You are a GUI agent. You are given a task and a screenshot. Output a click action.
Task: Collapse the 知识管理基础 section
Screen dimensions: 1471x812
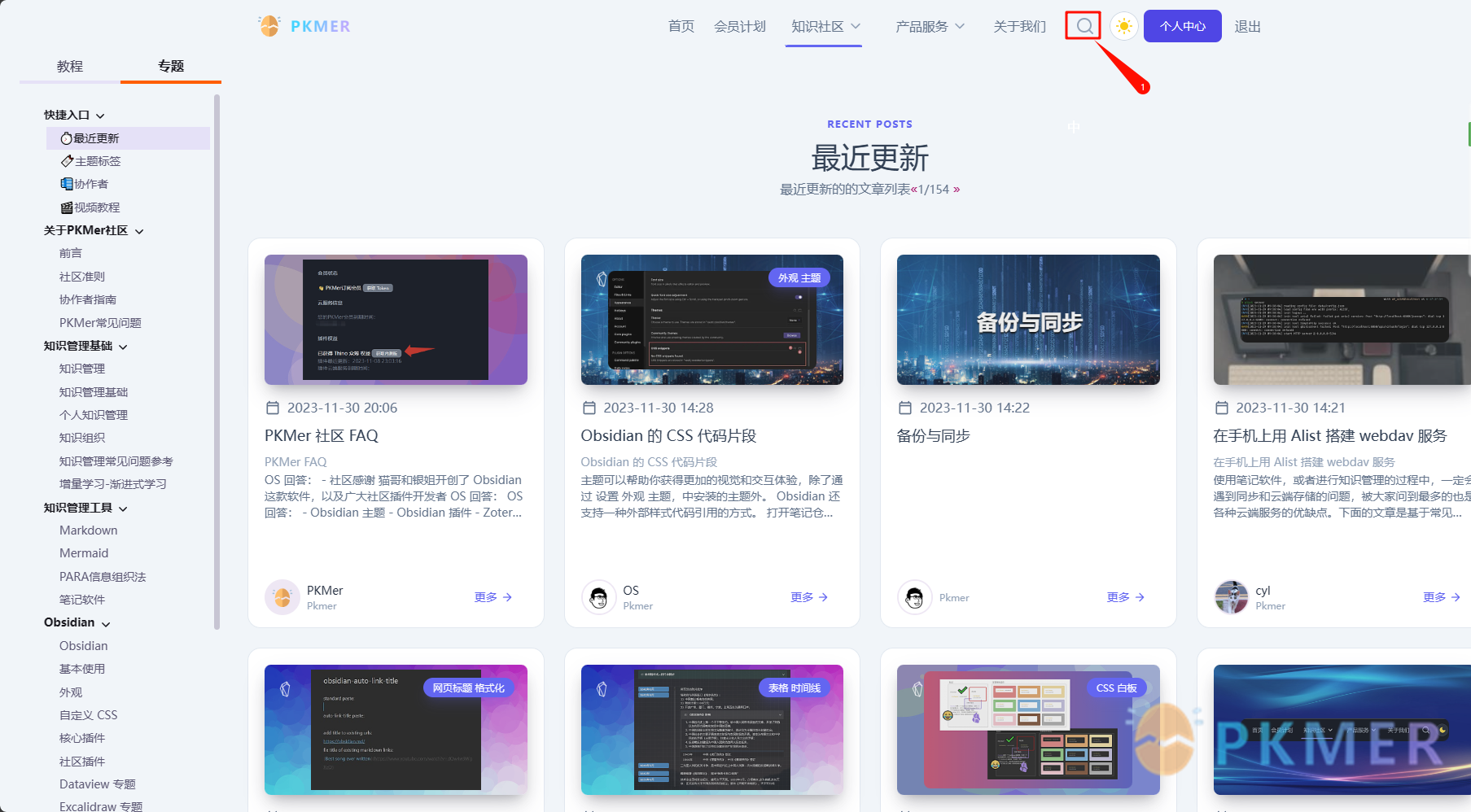point(123,347)
